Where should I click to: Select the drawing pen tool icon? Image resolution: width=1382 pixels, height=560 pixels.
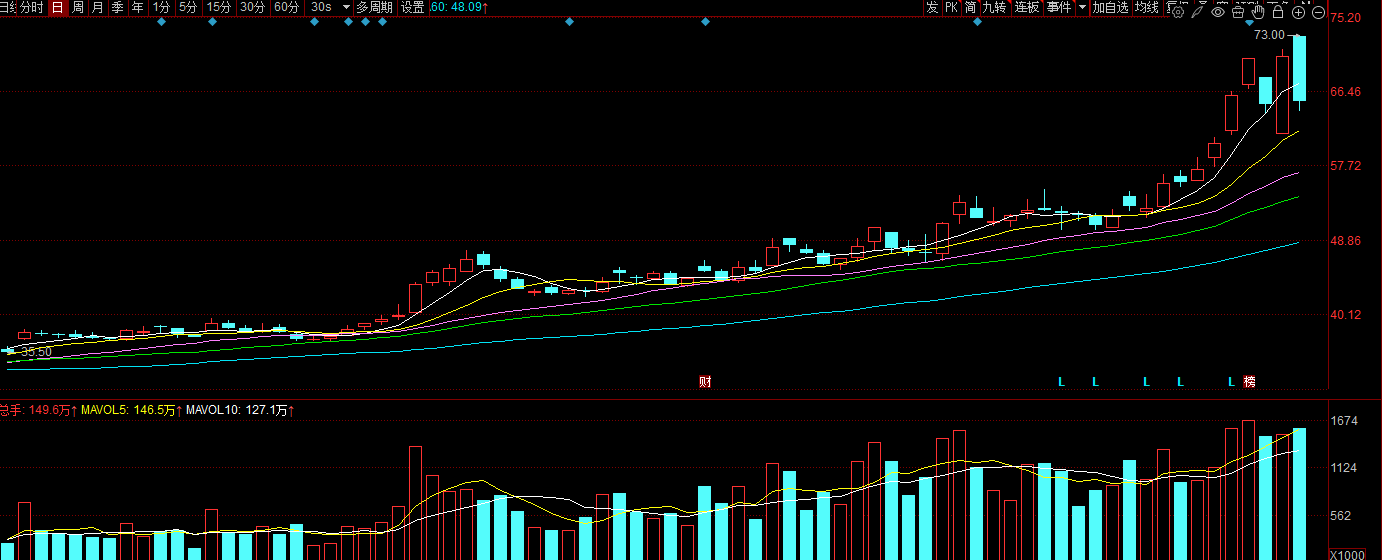click(x=1198, y=12)
